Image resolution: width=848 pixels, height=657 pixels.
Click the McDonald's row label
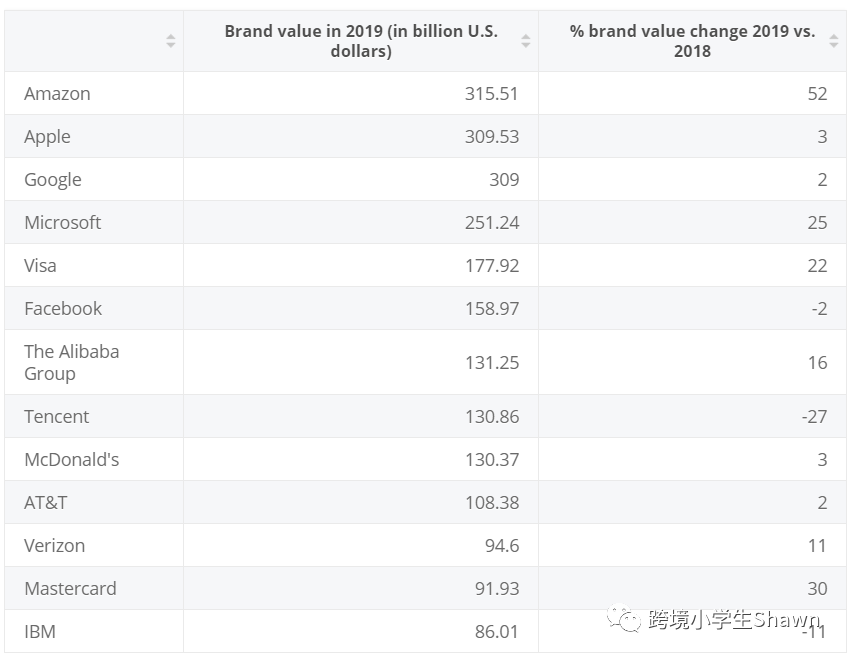coord(71,460)
